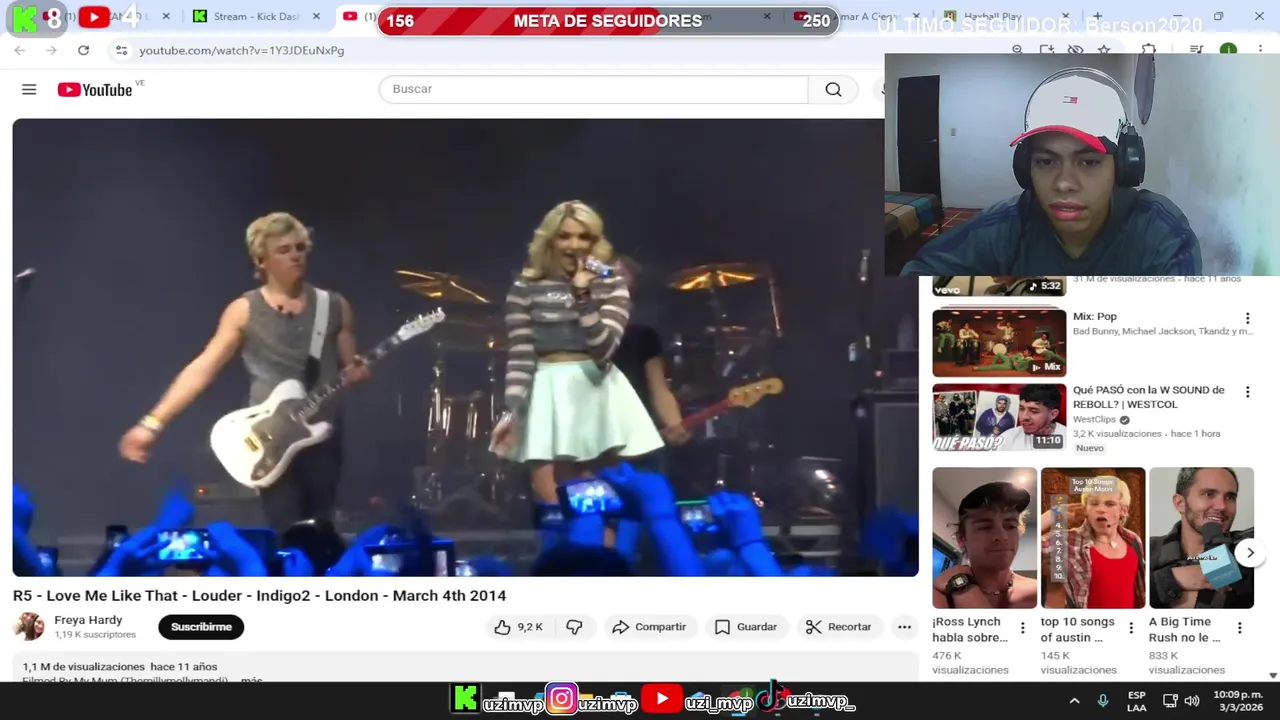Open the browser extensions puzzle icon

tap(1149, 50)
